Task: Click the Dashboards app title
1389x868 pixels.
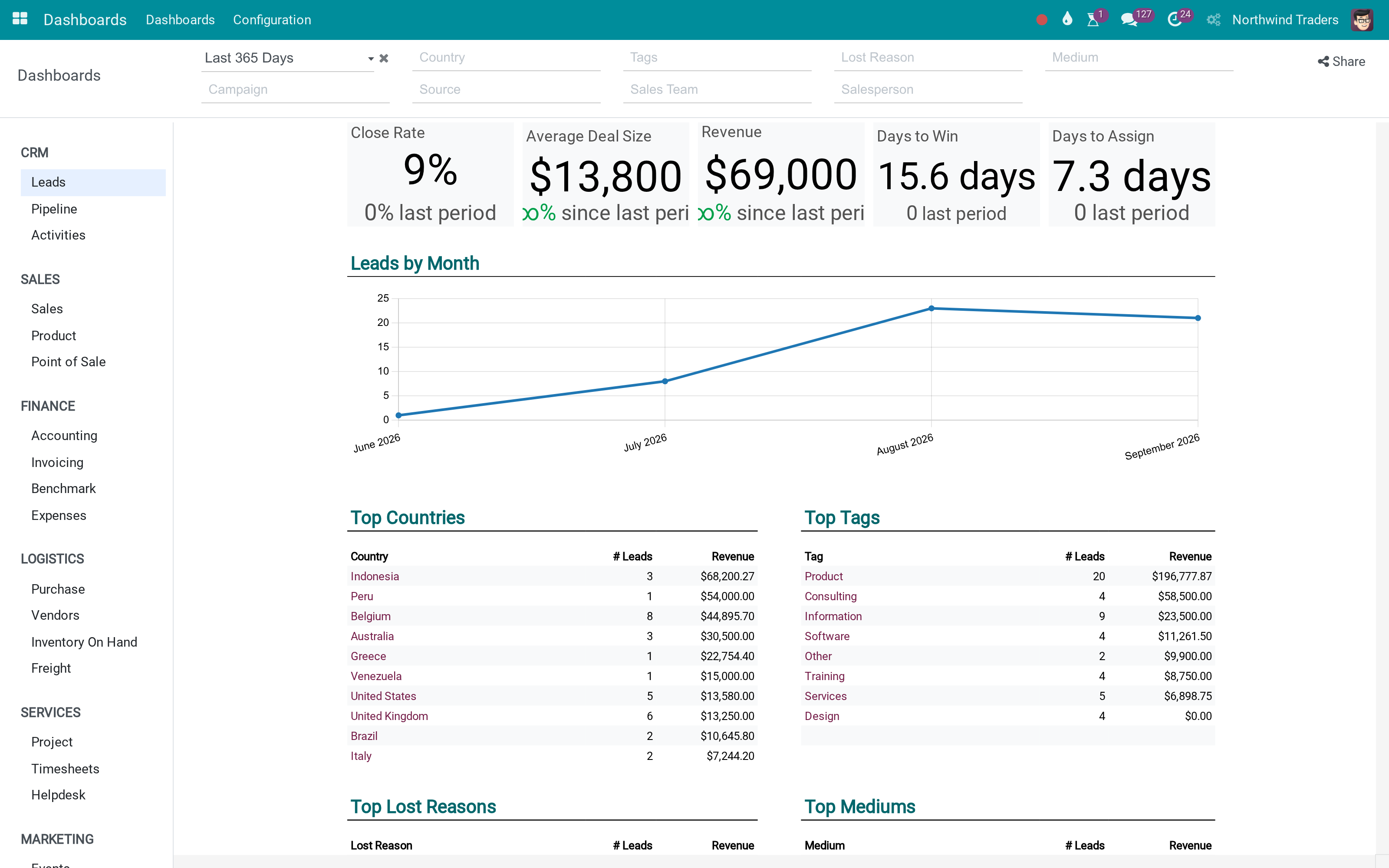Action: pos(85,20)
